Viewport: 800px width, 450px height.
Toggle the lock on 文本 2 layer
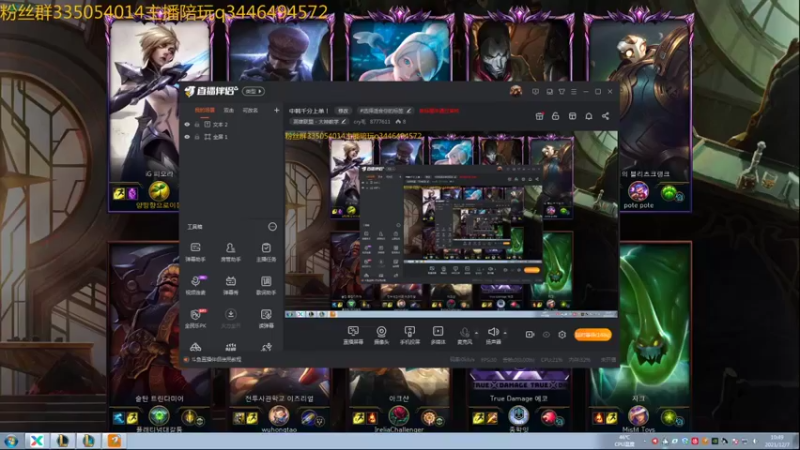[x=197, y=124]
